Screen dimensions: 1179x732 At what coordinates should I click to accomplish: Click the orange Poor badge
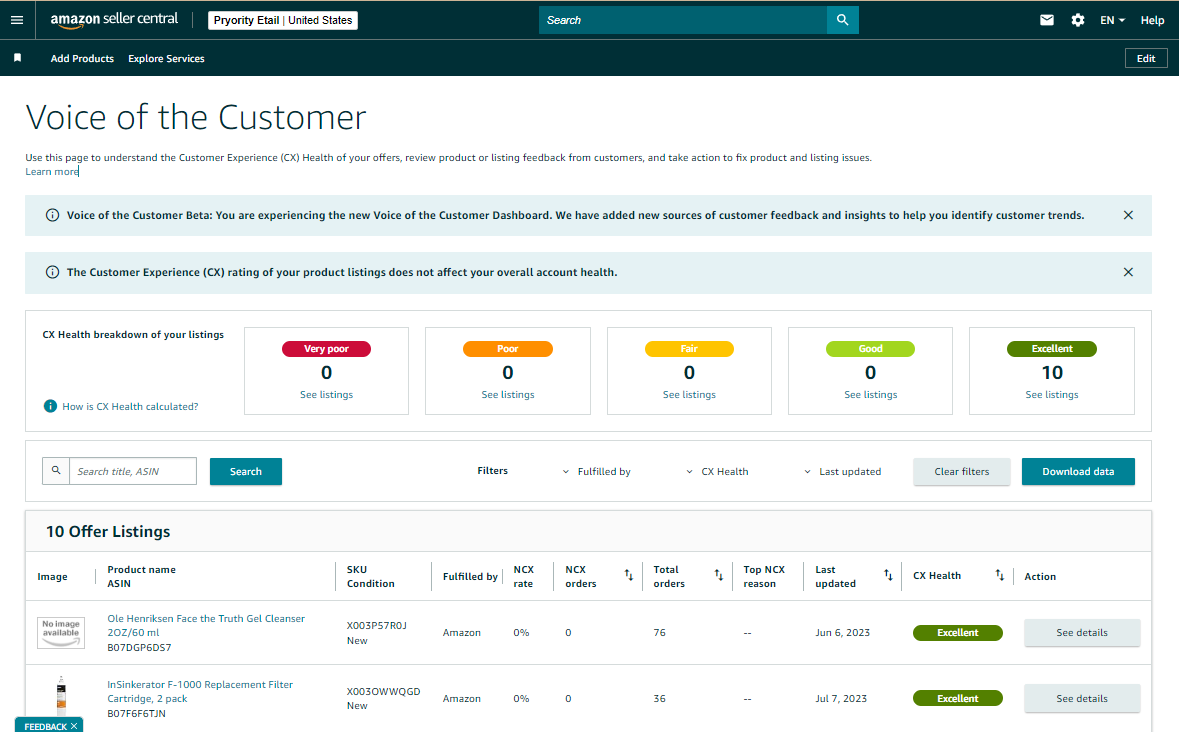[508, 349]
